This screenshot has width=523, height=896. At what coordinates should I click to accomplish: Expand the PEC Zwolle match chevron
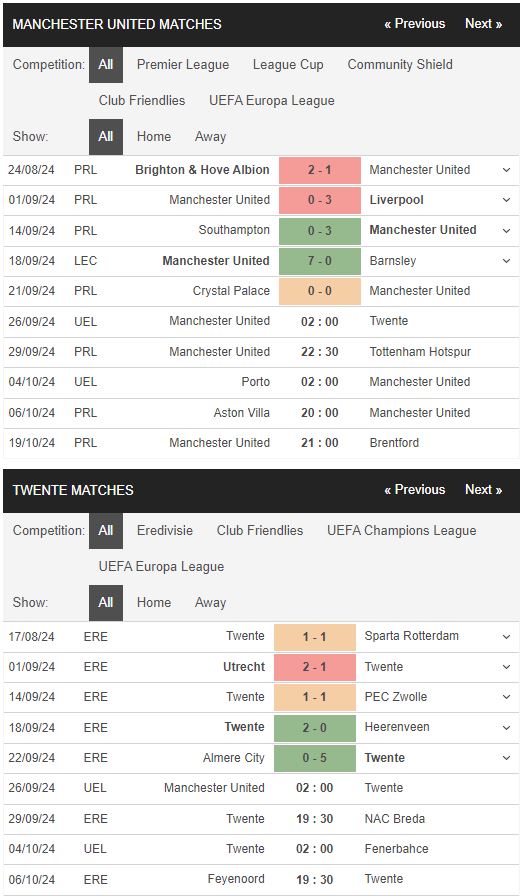(x=506, y=697)
